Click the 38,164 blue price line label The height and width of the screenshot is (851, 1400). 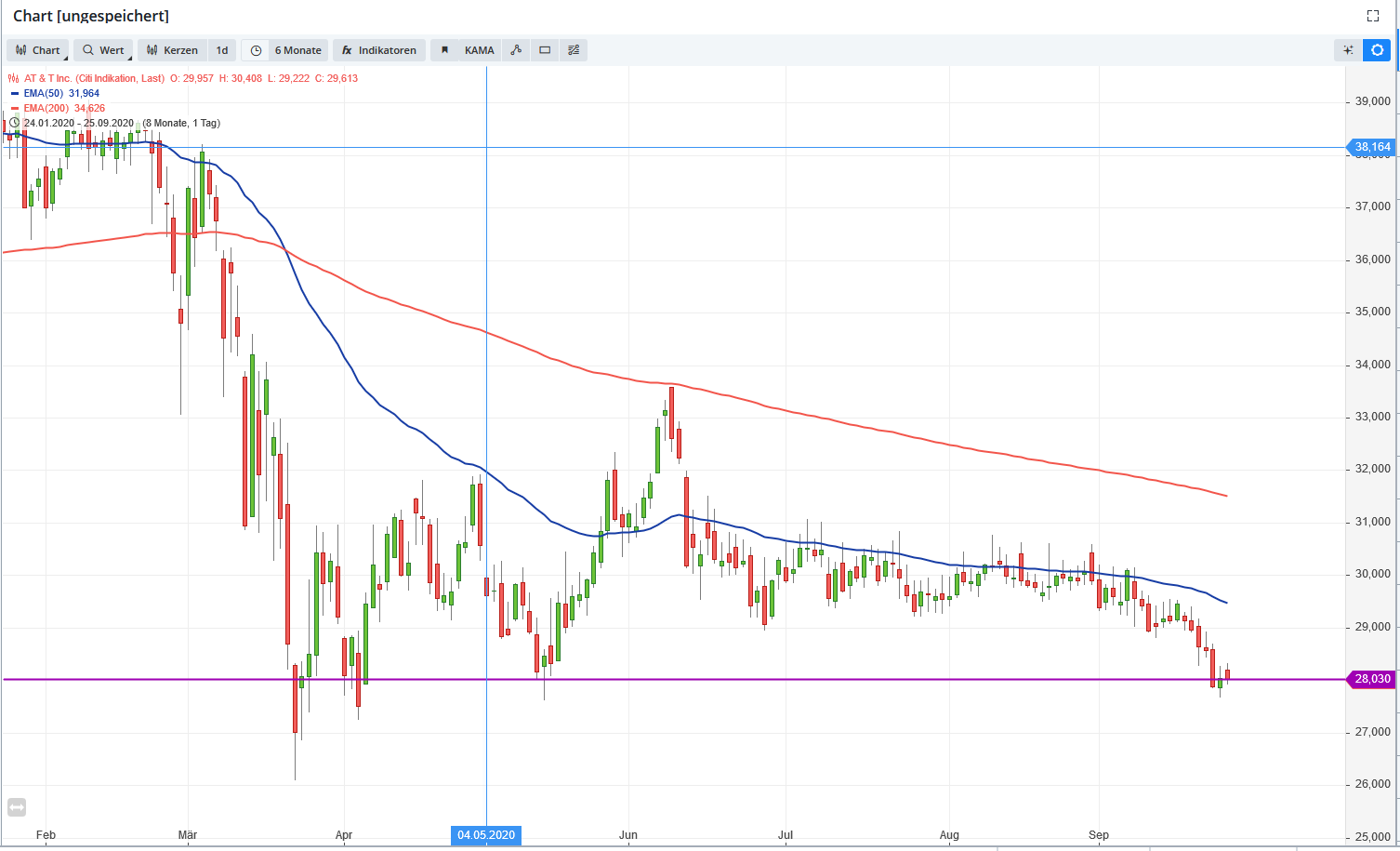pyautogui.click(x=1371, y=147)
